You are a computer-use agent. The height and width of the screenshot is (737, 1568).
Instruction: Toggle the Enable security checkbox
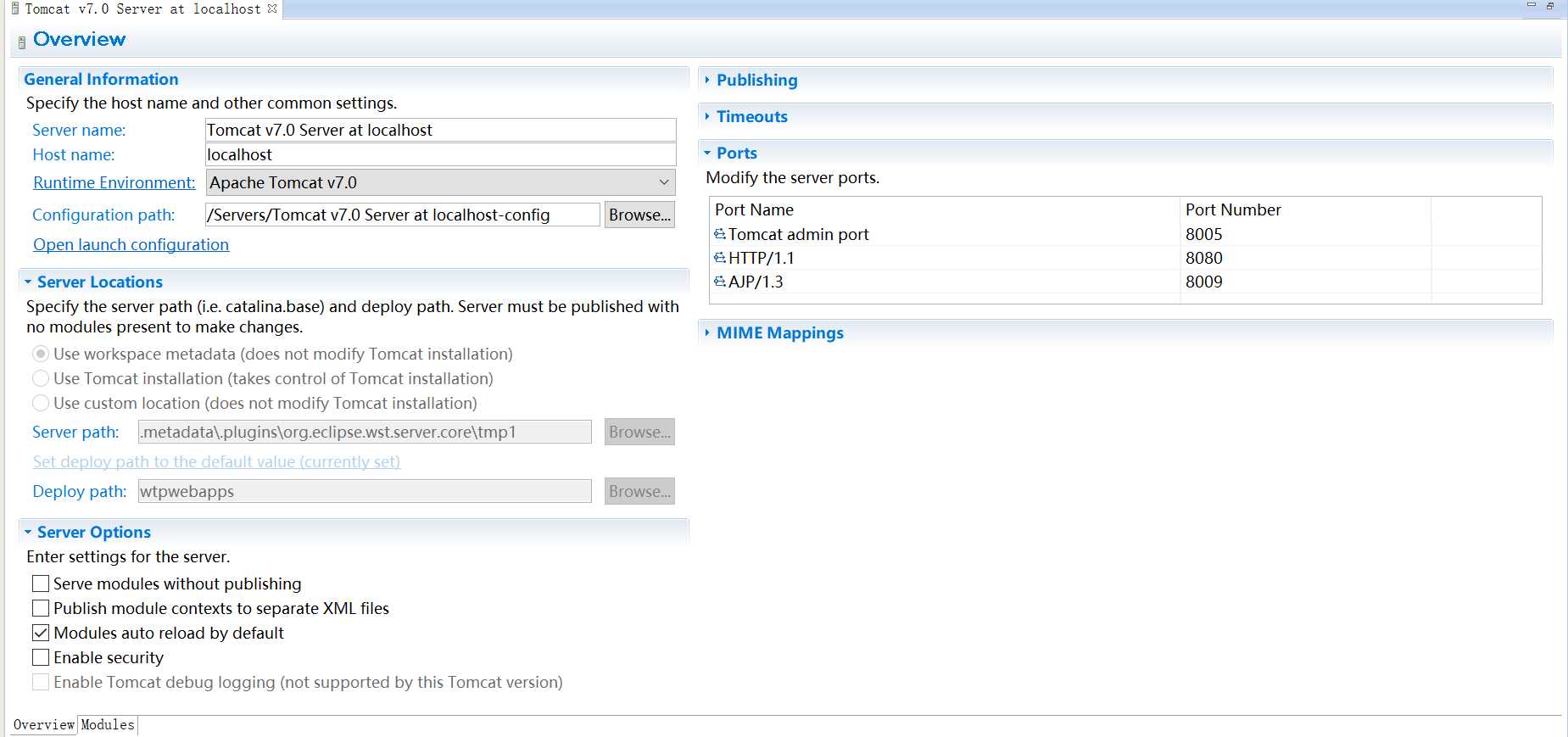(41, 657)
